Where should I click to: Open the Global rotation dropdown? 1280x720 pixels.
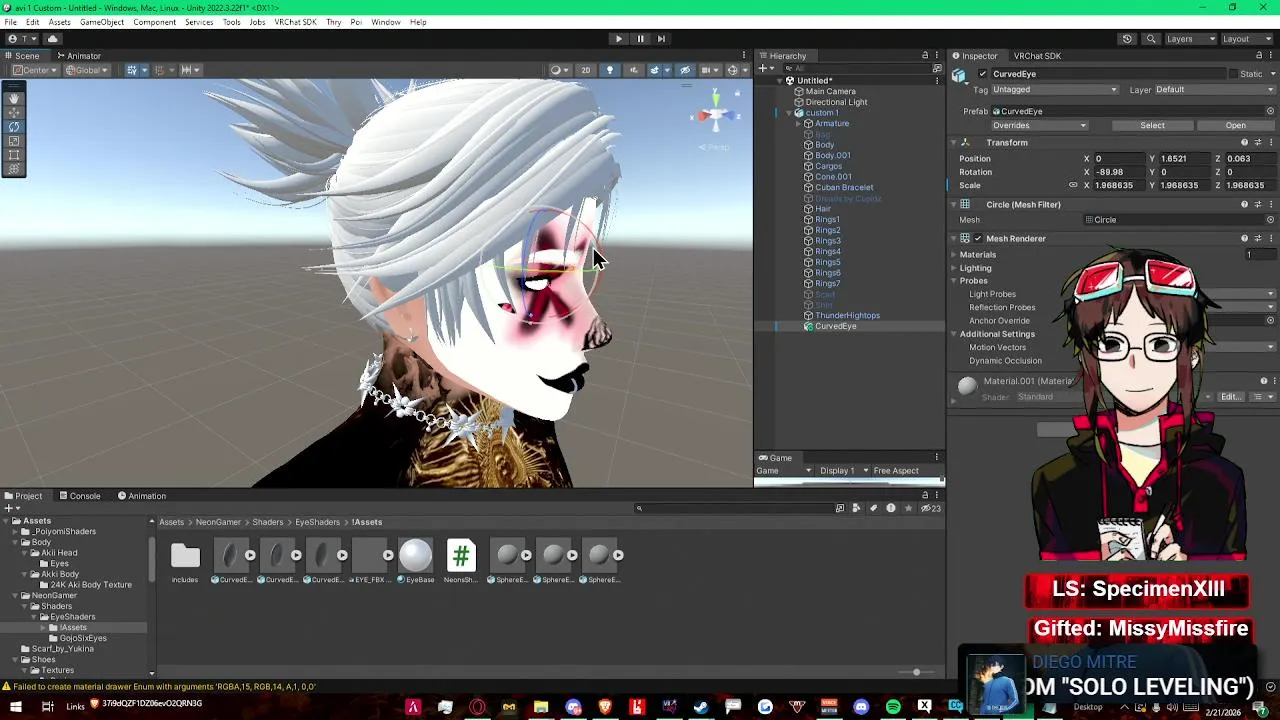click(88, 70)
